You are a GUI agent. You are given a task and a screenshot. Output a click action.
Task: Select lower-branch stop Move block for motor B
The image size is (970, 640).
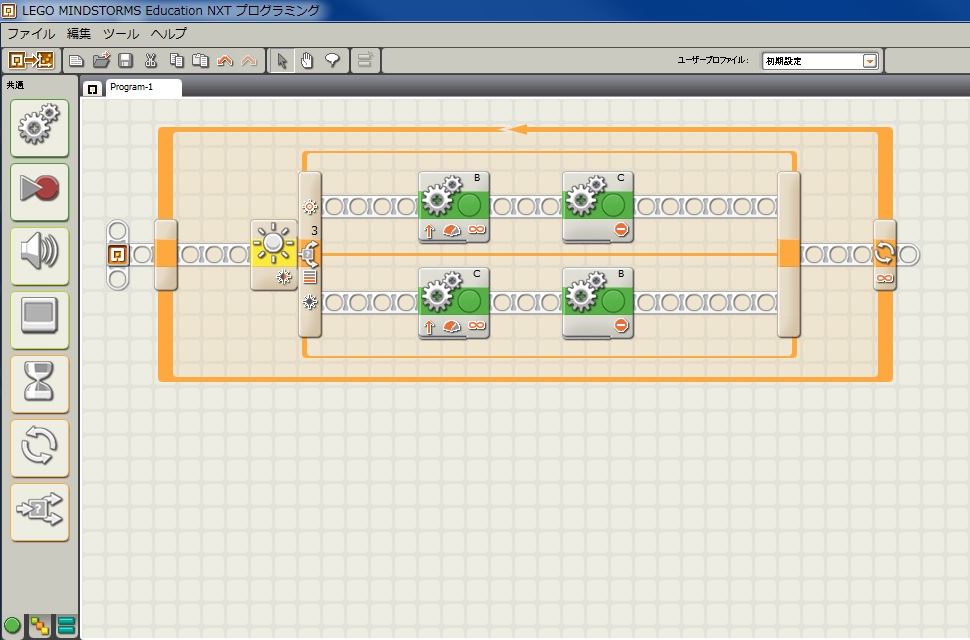tap(598, 303)
